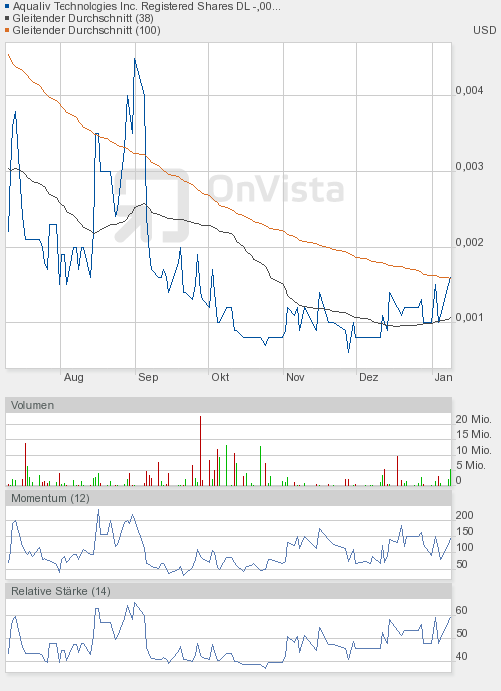Click the 15 Mio. volume axis label
Image resolution: width=501 pixels, height=691 pixels.
(x=473, y=435)
